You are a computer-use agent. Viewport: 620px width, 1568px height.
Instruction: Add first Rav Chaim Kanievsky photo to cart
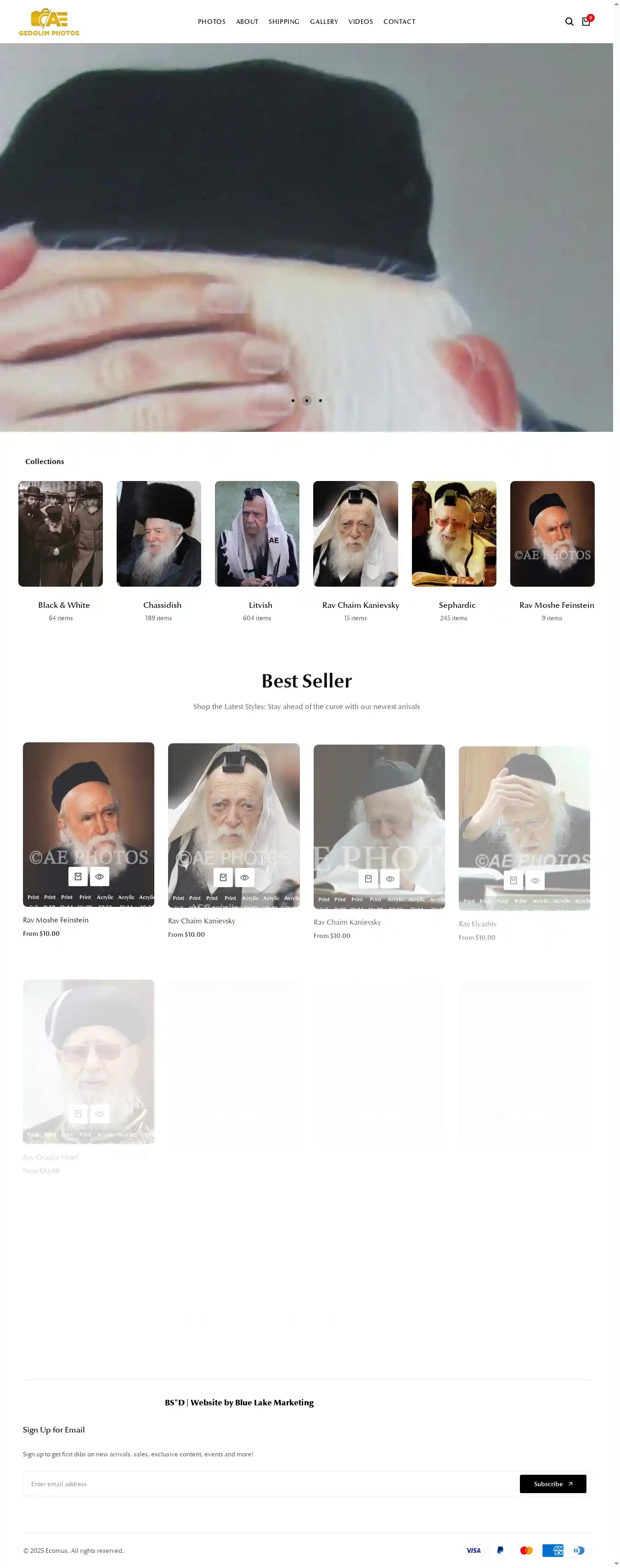coord(223,878)
